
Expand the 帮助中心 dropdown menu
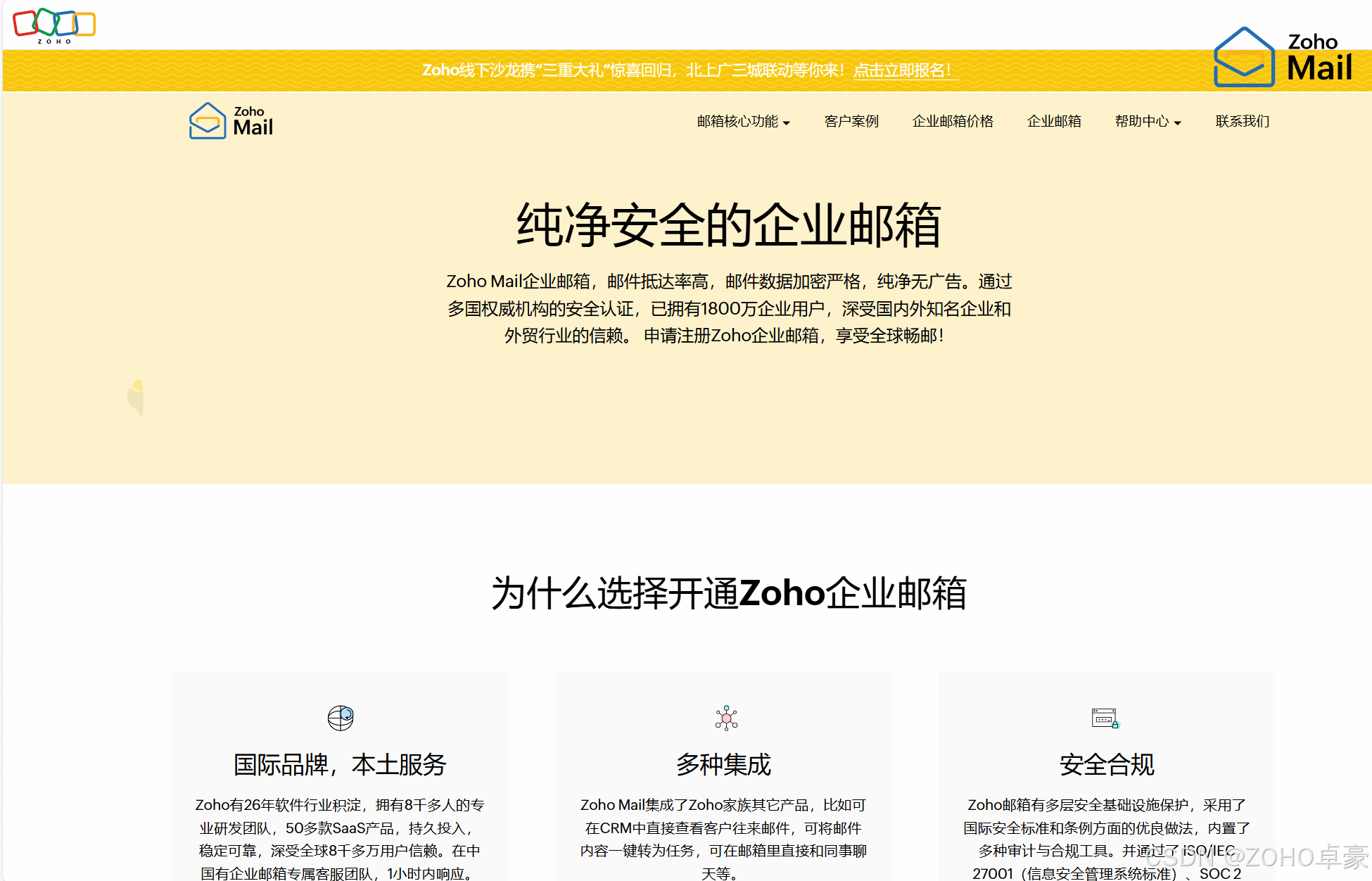point(1142,121)
